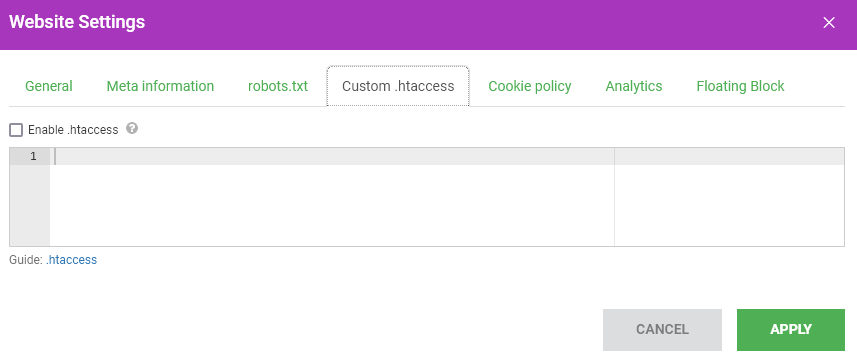This screenshot has height=361, width=857.
Task: Go to the robots.txt tab
Action: point(278,86)
